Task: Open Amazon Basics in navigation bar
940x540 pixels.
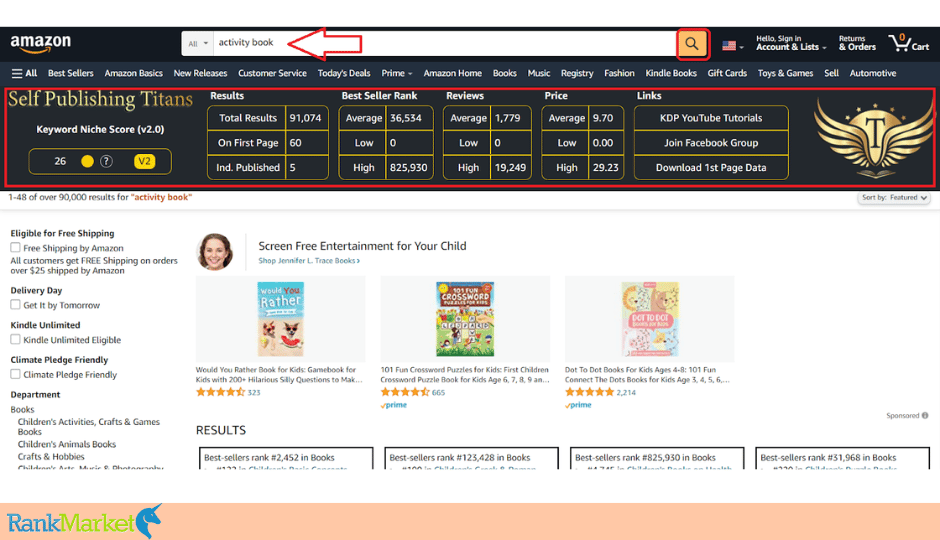Action: tap(134, 73)
